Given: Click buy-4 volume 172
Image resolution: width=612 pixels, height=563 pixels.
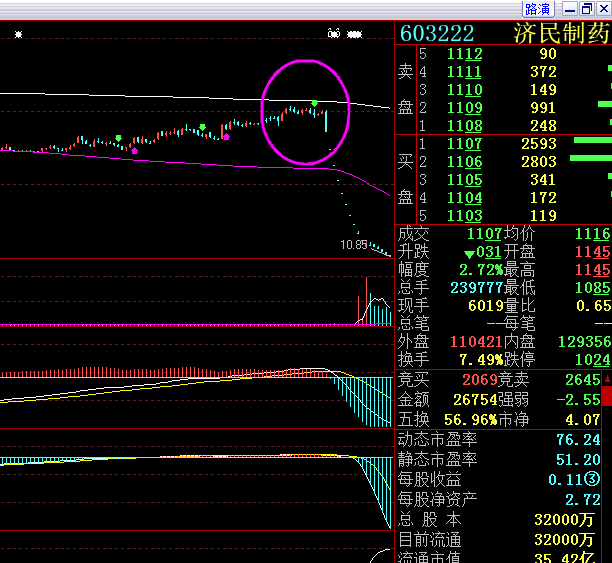Looking at the screenshot, I should (x=543, y=198).
